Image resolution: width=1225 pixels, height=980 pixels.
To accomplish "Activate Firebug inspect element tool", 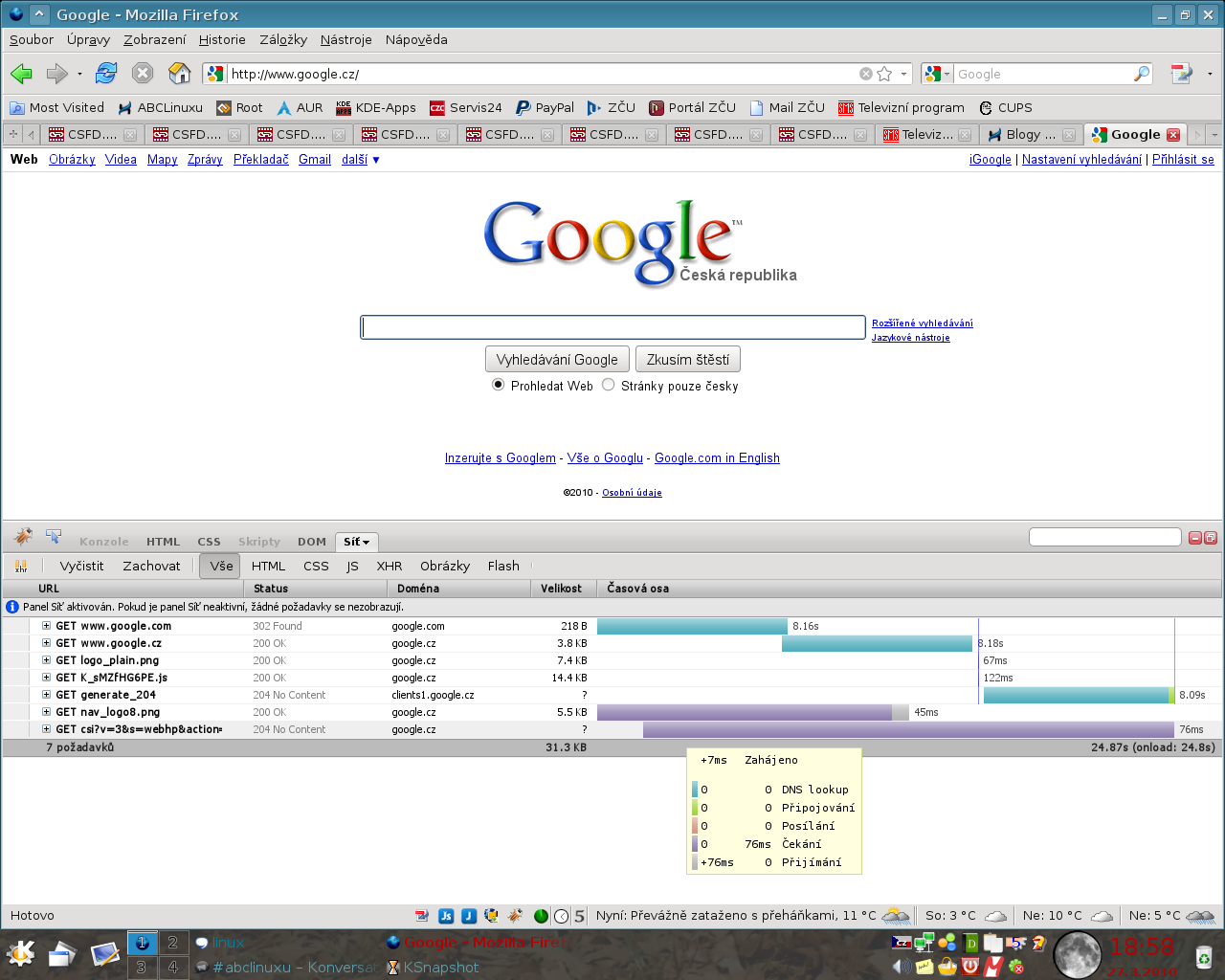I will (x=54, y=537).
